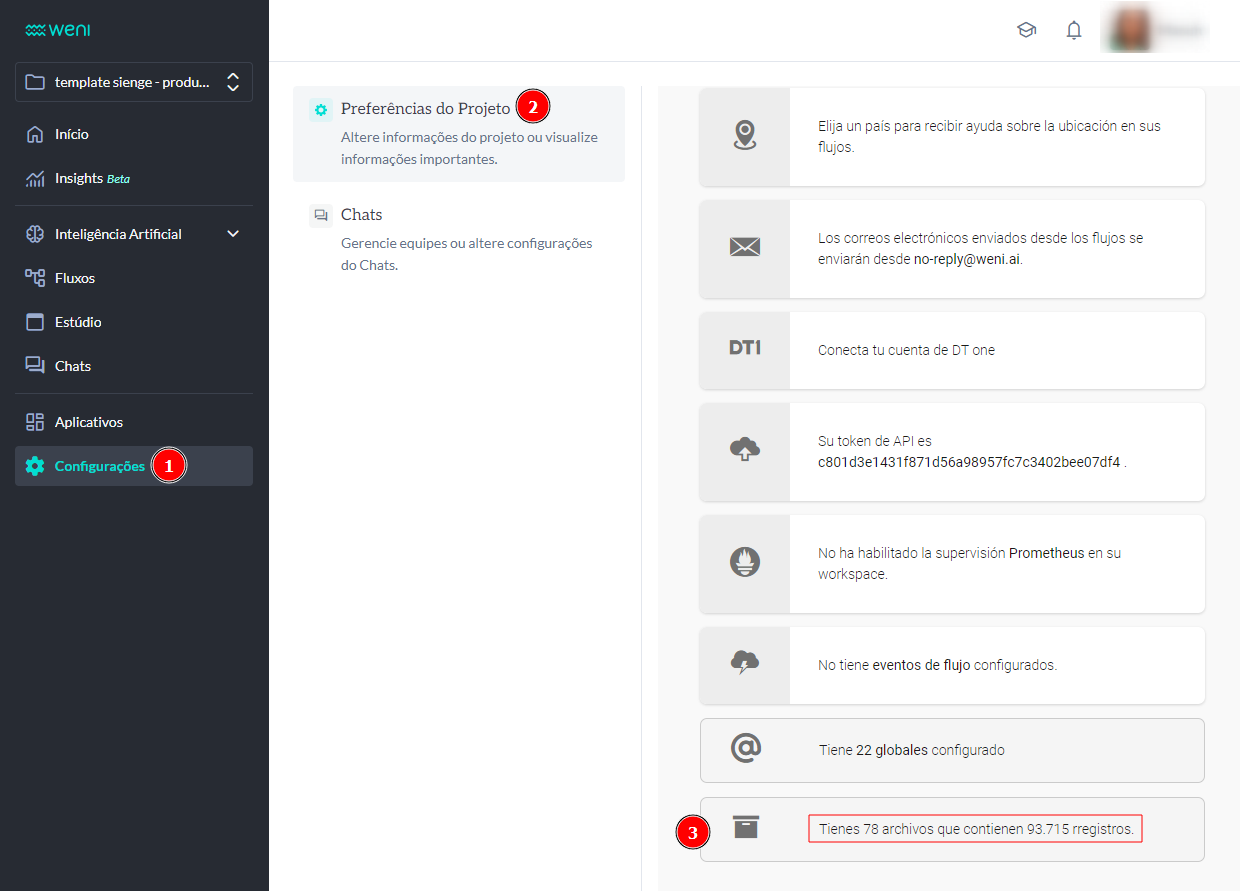This screenshot has width=1240, height=891.
Task: Open Insights Beta from the sidebar
Action: pos(92,178)
